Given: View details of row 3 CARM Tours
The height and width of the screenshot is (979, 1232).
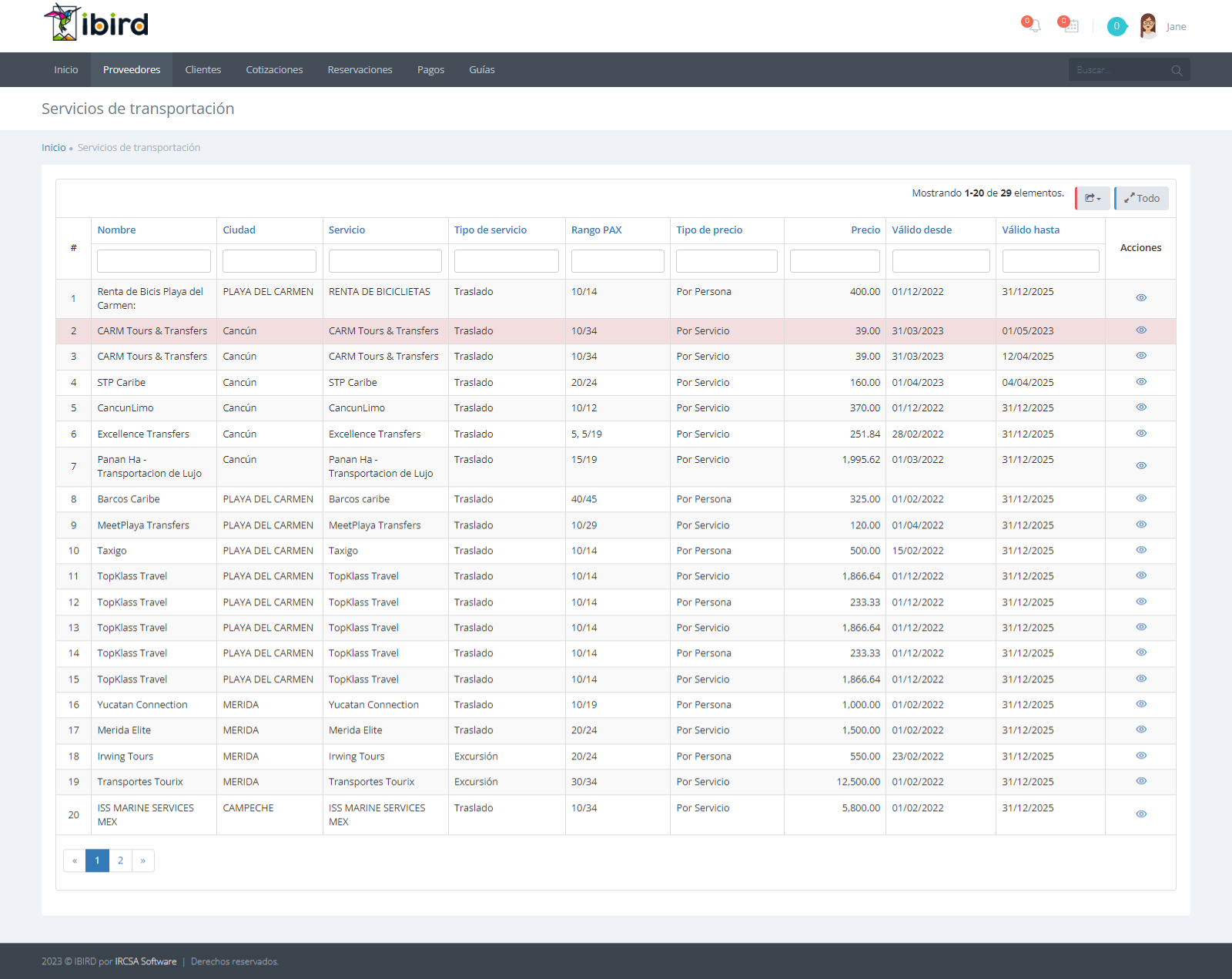Looking at the screenshot, I should [1141, 355].
